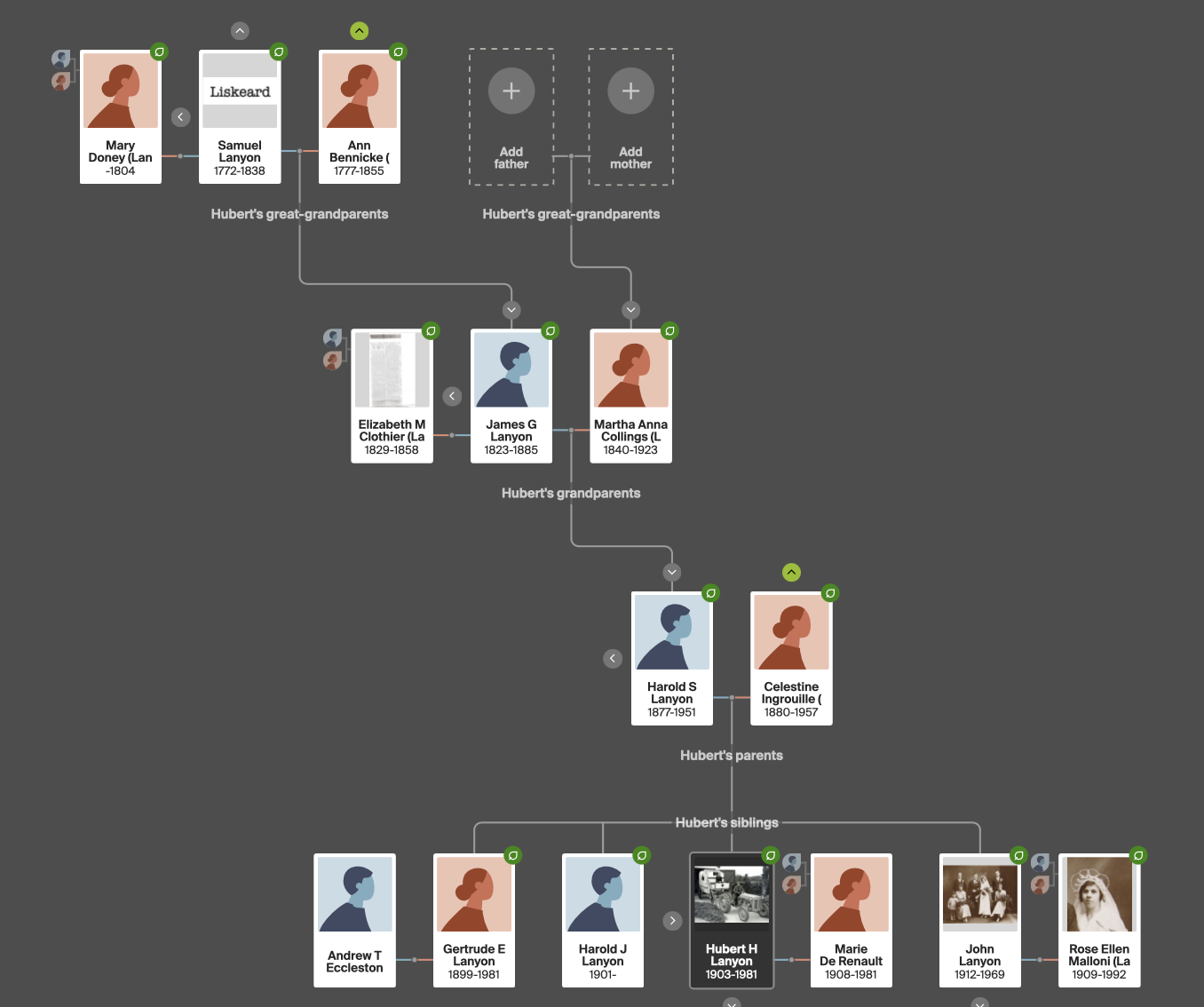Click the Add mother placeholder card
This screenshot has height=1007, width=1204.
(x=630, y=117)
